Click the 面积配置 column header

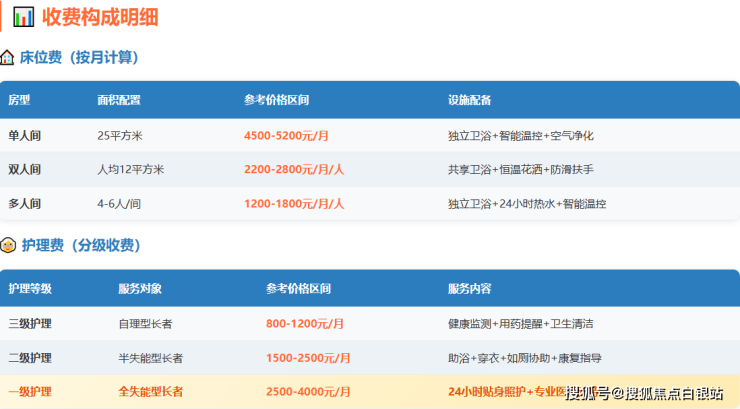(119, 100)
